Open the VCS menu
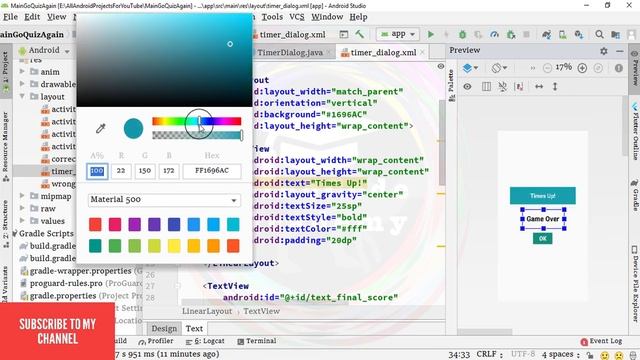This screenshot has width=640, height=360. (297, 17)
